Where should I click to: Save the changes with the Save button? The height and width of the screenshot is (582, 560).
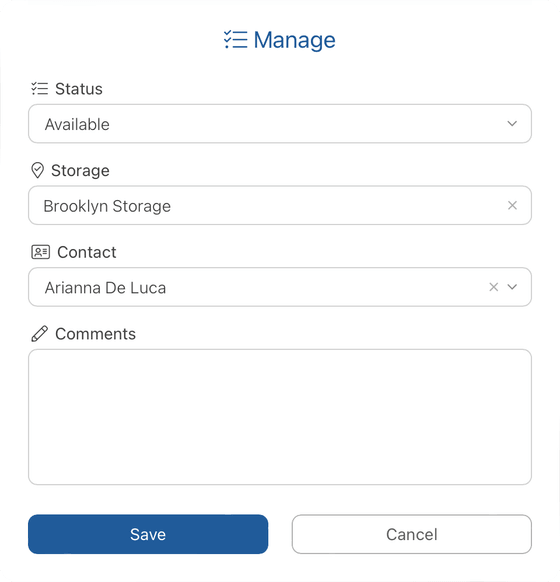click(148, 534)
